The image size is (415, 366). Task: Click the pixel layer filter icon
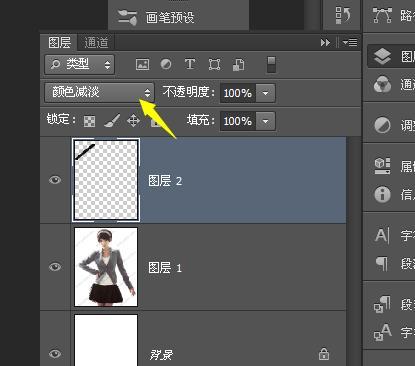coord(143,64)
